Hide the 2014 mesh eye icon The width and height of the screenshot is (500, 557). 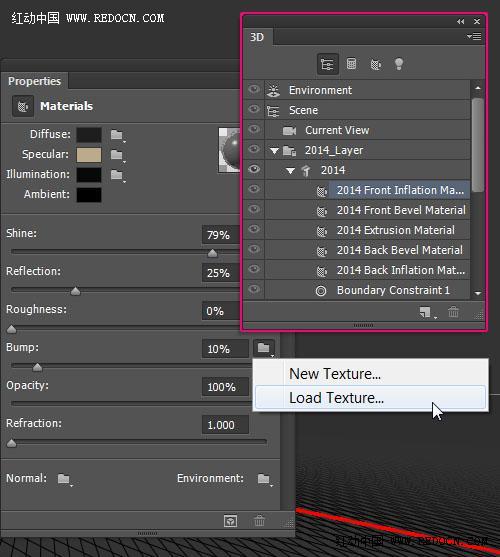coord(254,169)
